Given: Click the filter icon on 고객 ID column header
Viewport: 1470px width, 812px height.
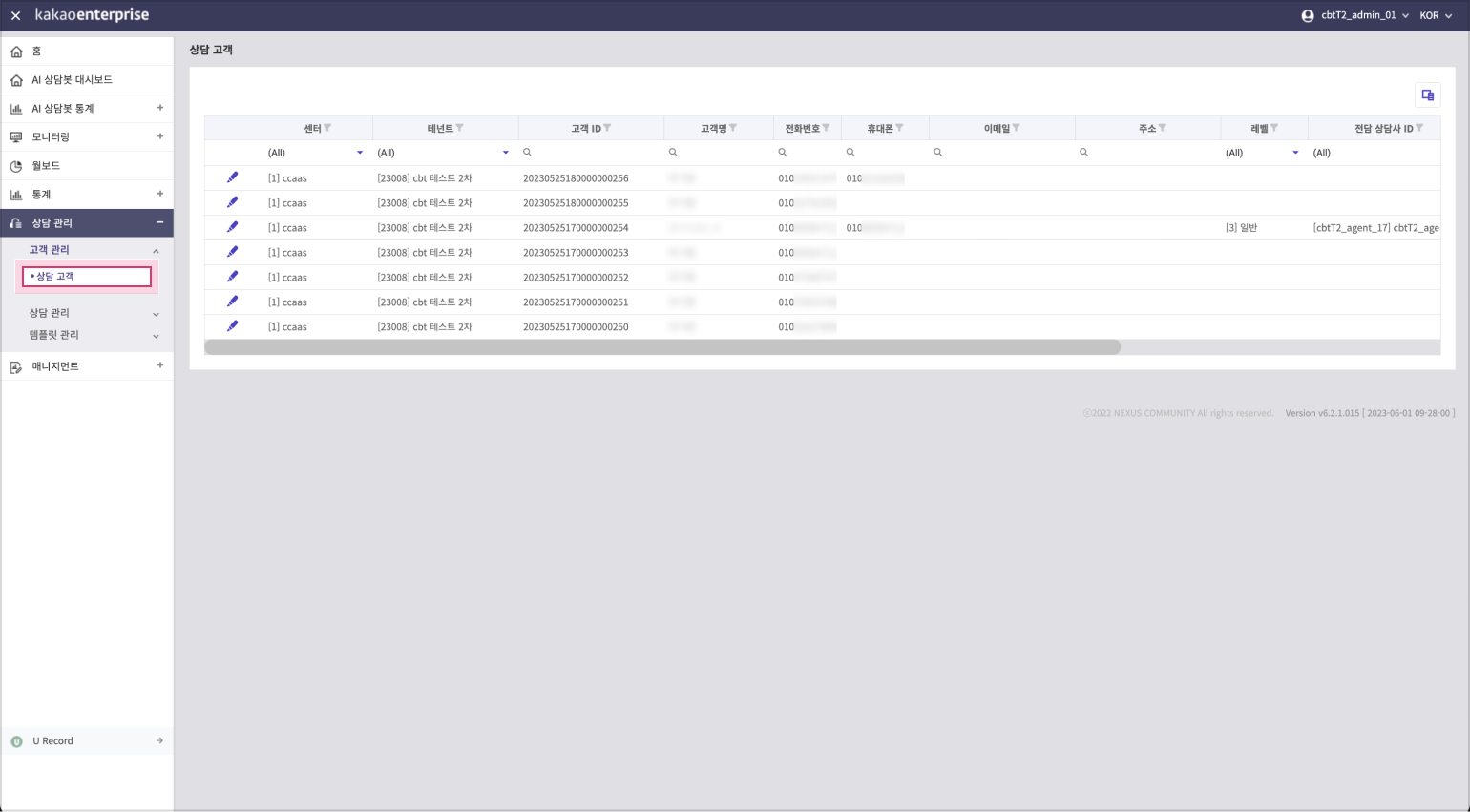Looking at the screenshot, I should 608,128.
